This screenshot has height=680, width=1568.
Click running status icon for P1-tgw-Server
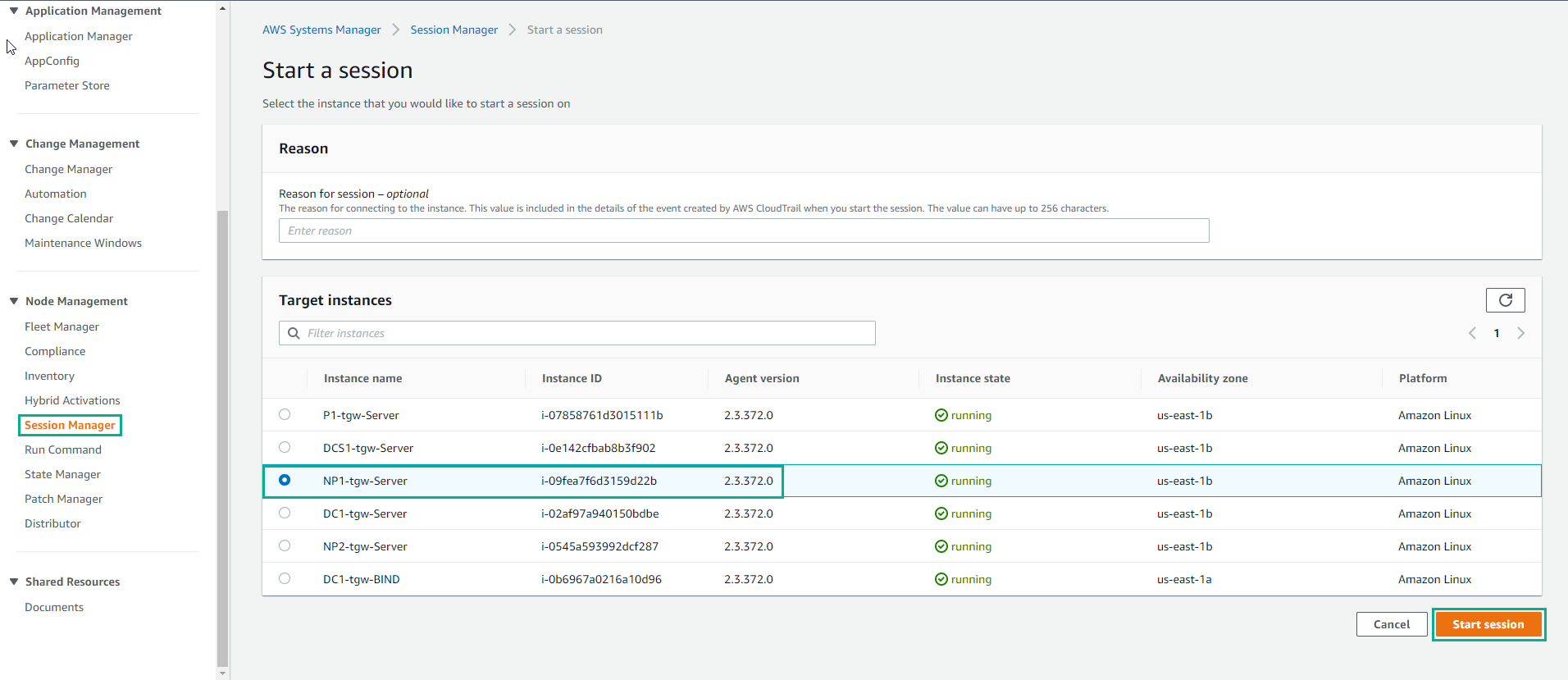click(941, 415)
